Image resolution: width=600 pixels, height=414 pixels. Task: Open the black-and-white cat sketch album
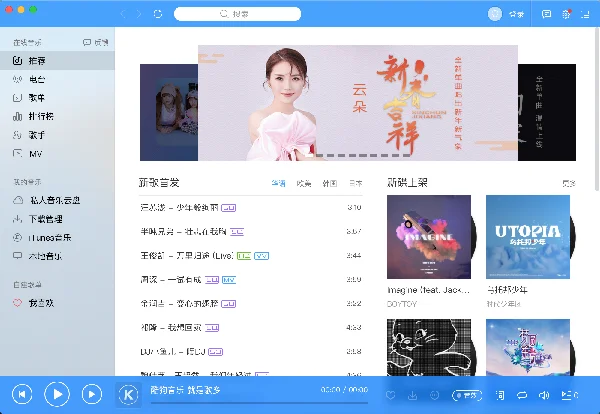pos(429,347)
